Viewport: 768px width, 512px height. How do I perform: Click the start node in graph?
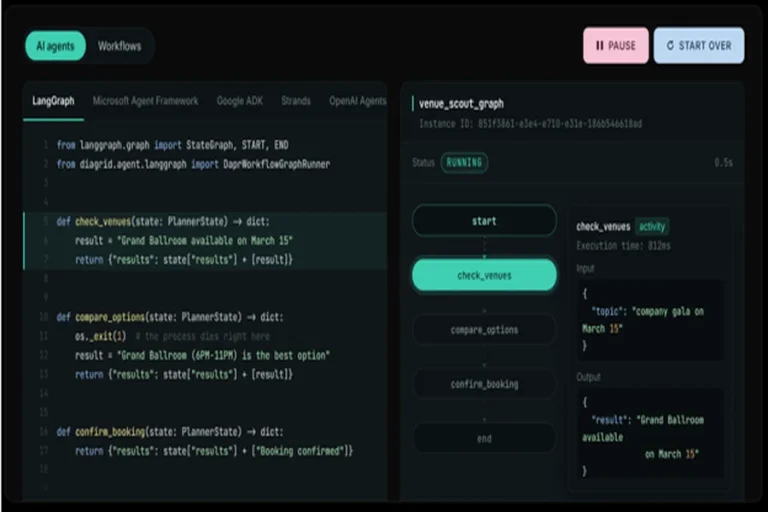(x=484, y=221)
